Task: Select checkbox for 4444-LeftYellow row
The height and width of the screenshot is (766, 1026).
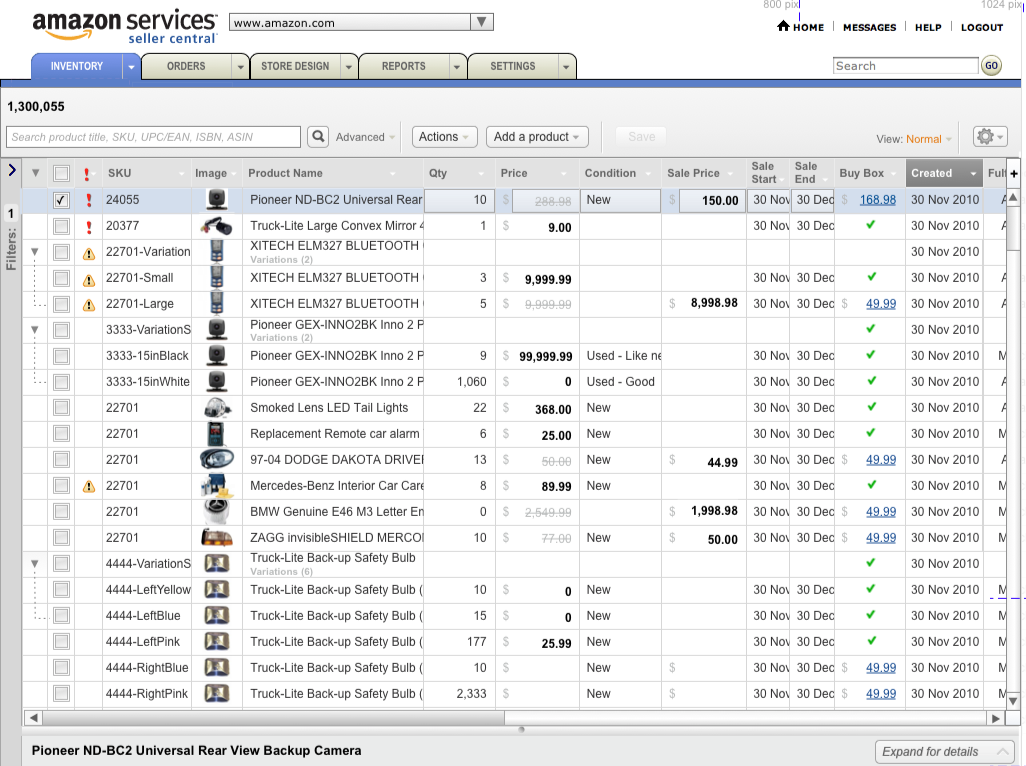Action: [x=62, y=590]
